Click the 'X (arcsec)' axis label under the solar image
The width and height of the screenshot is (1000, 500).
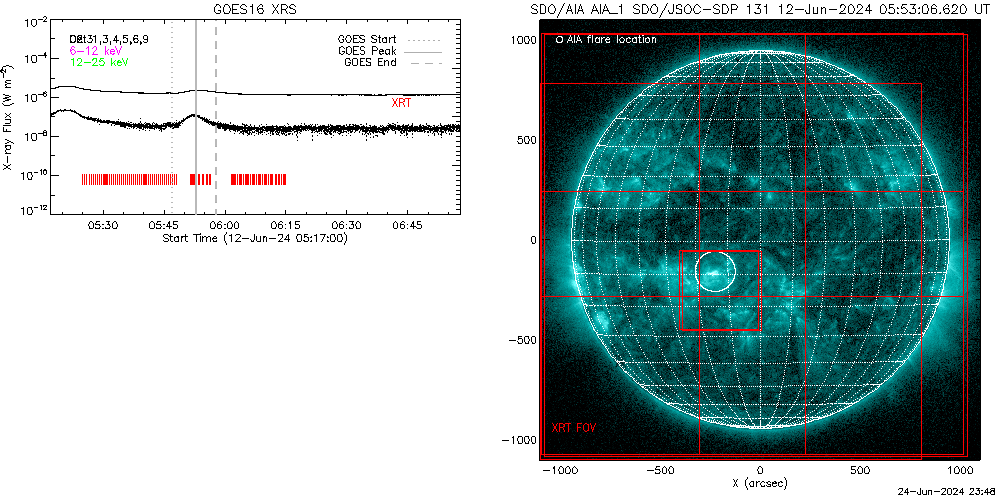(x=760, y=483)
